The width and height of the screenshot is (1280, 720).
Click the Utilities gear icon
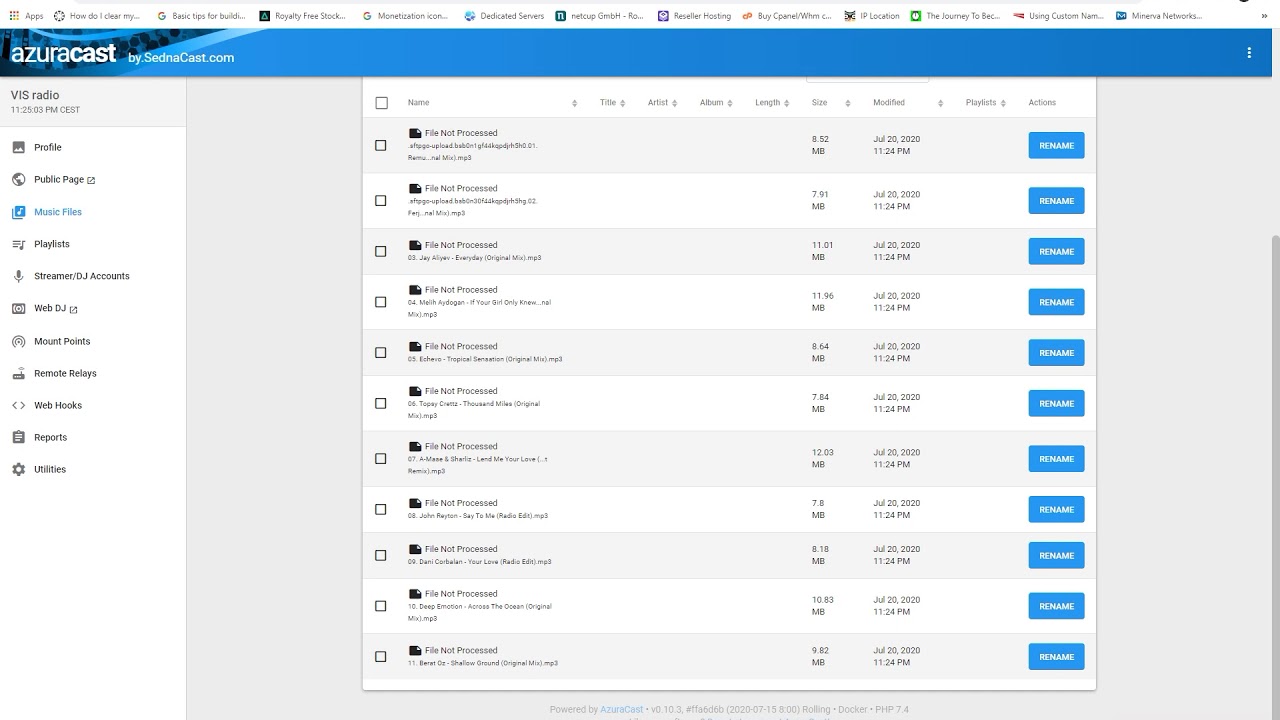pyautogui.click(x=18, y=469)
